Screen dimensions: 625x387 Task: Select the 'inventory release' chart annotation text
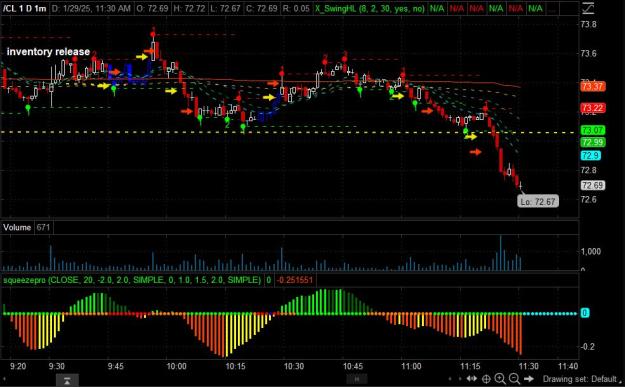coord(48,52)
